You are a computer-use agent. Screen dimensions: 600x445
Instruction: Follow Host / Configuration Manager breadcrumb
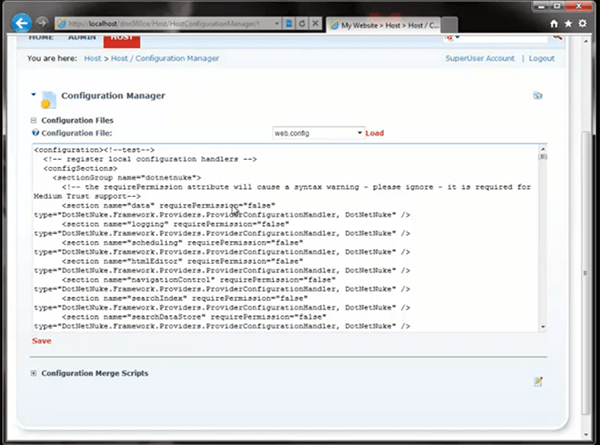click(165, 58)
